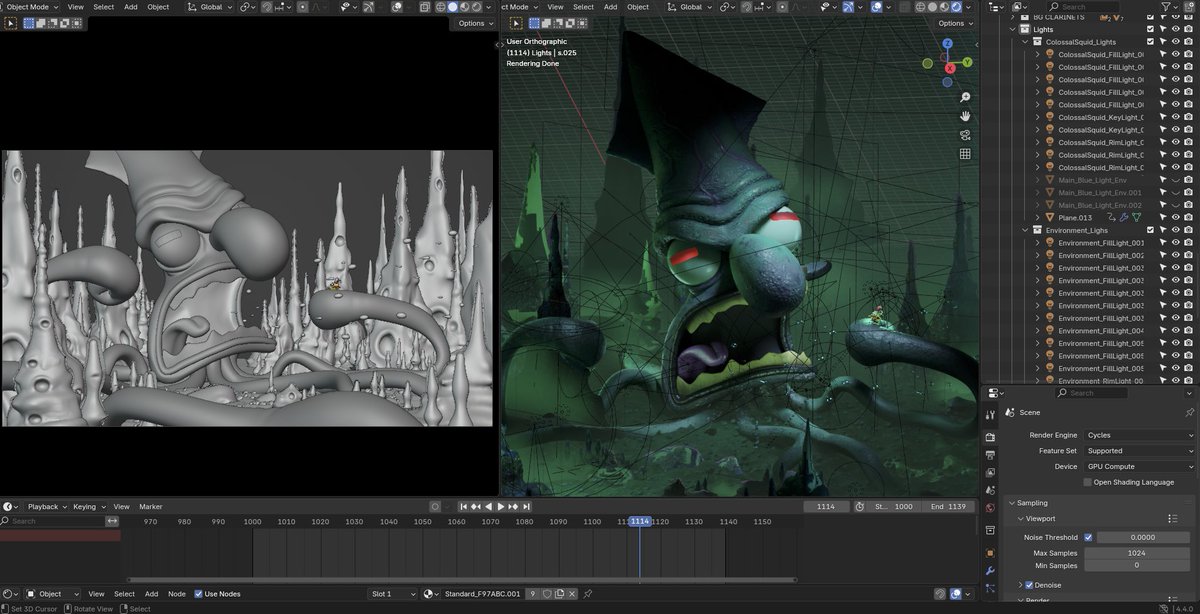The image size is (1200, 614).
Task: Click the zoom magnifier icon in viewport
Action: click(965, 97)
